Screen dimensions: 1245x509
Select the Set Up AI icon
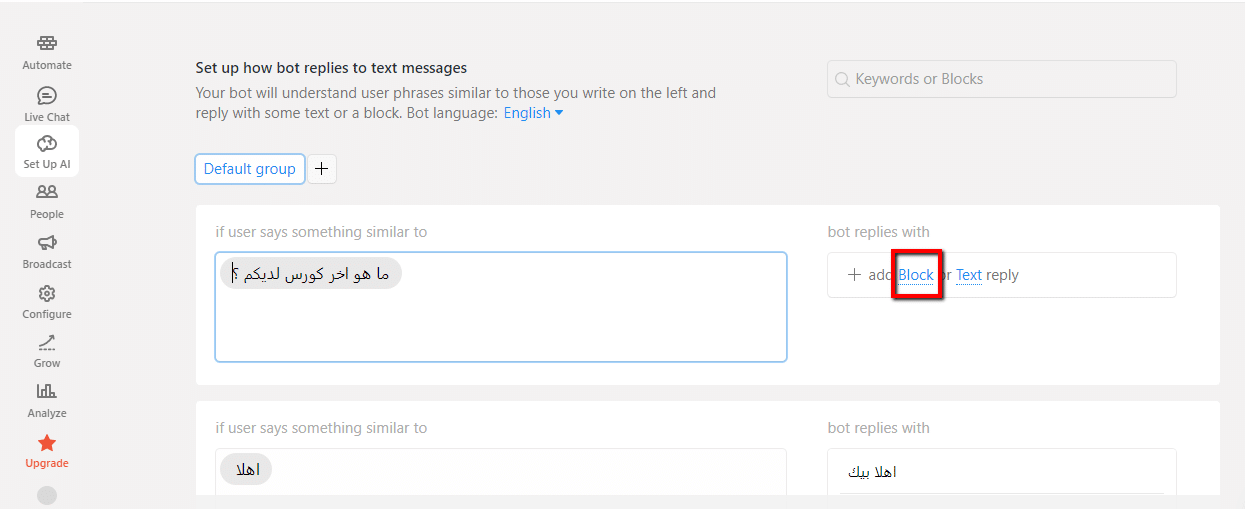(47, 144)
